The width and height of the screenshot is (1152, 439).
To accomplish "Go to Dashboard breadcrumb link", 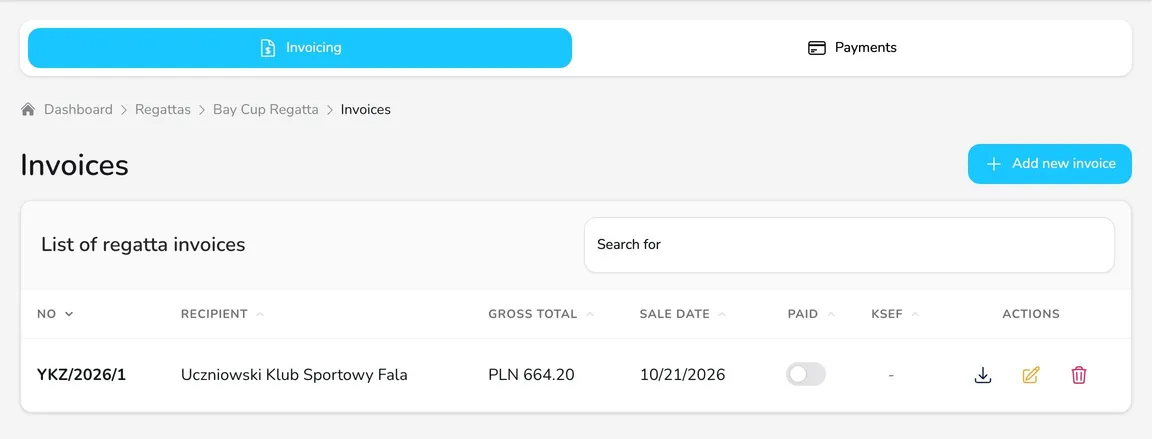I will [78, 109].
